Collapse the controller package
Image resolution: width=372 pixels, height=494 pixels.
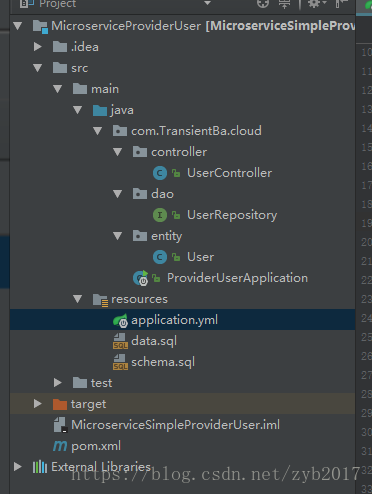118,152
